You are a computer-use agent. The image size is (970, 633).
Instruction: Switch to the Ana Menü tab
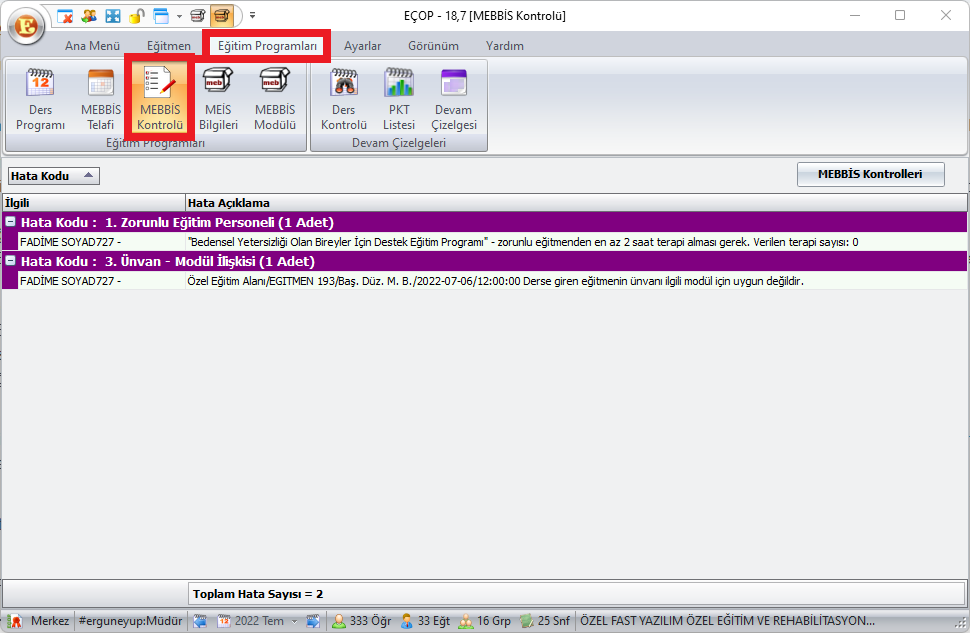point(92,46)
